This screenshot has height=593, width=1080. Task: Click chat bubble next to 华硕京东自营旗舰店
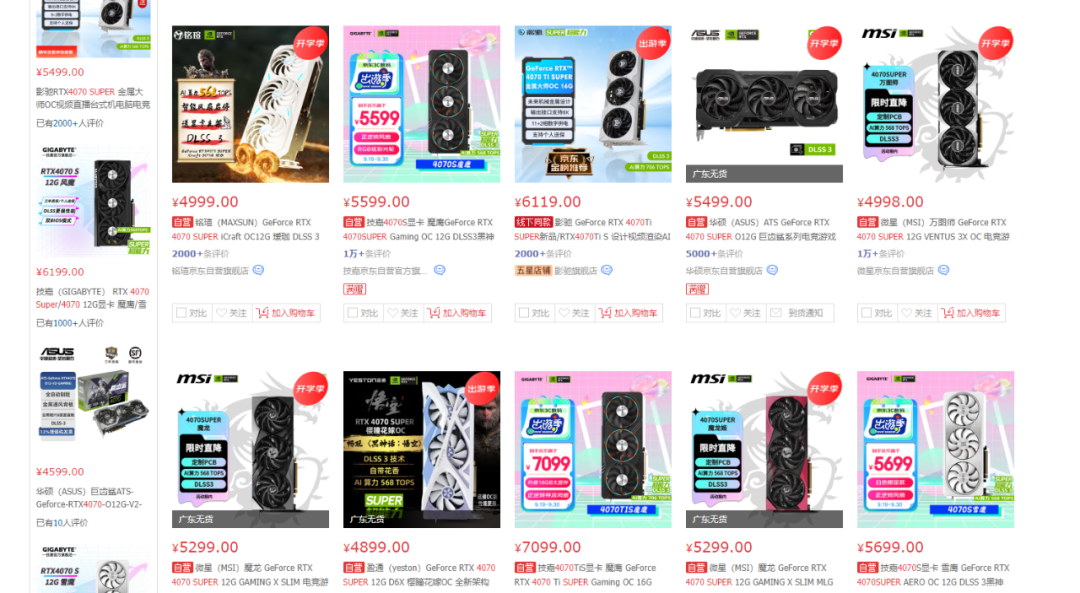772,270
